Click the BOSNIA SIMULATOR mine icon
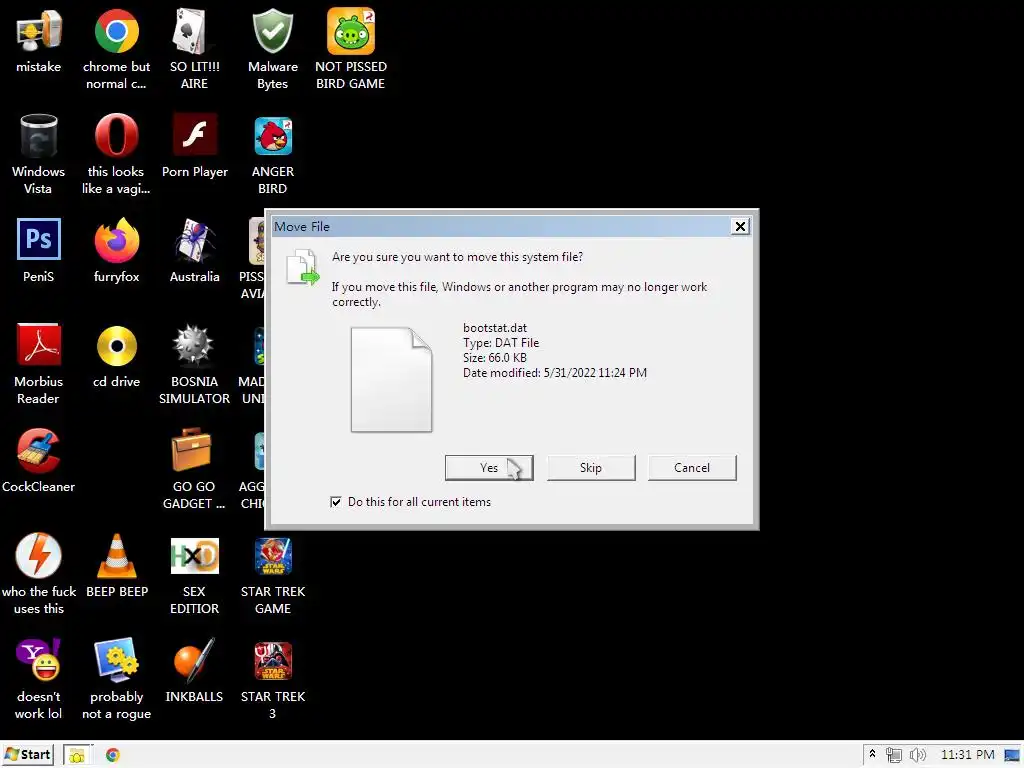This screenshot has width=1024, height=768. [x=193, y=344]
